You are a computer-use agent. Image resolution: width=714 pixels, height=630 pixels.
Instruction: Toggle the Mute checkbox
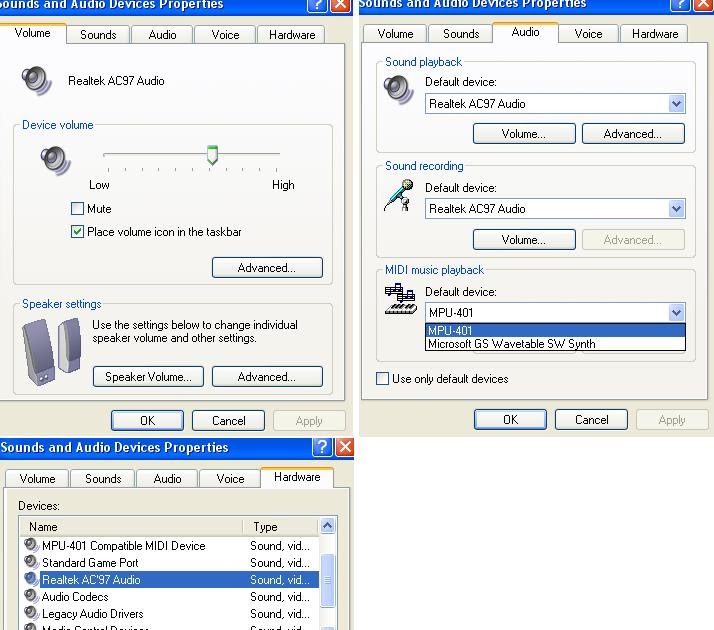coord(77,208)
